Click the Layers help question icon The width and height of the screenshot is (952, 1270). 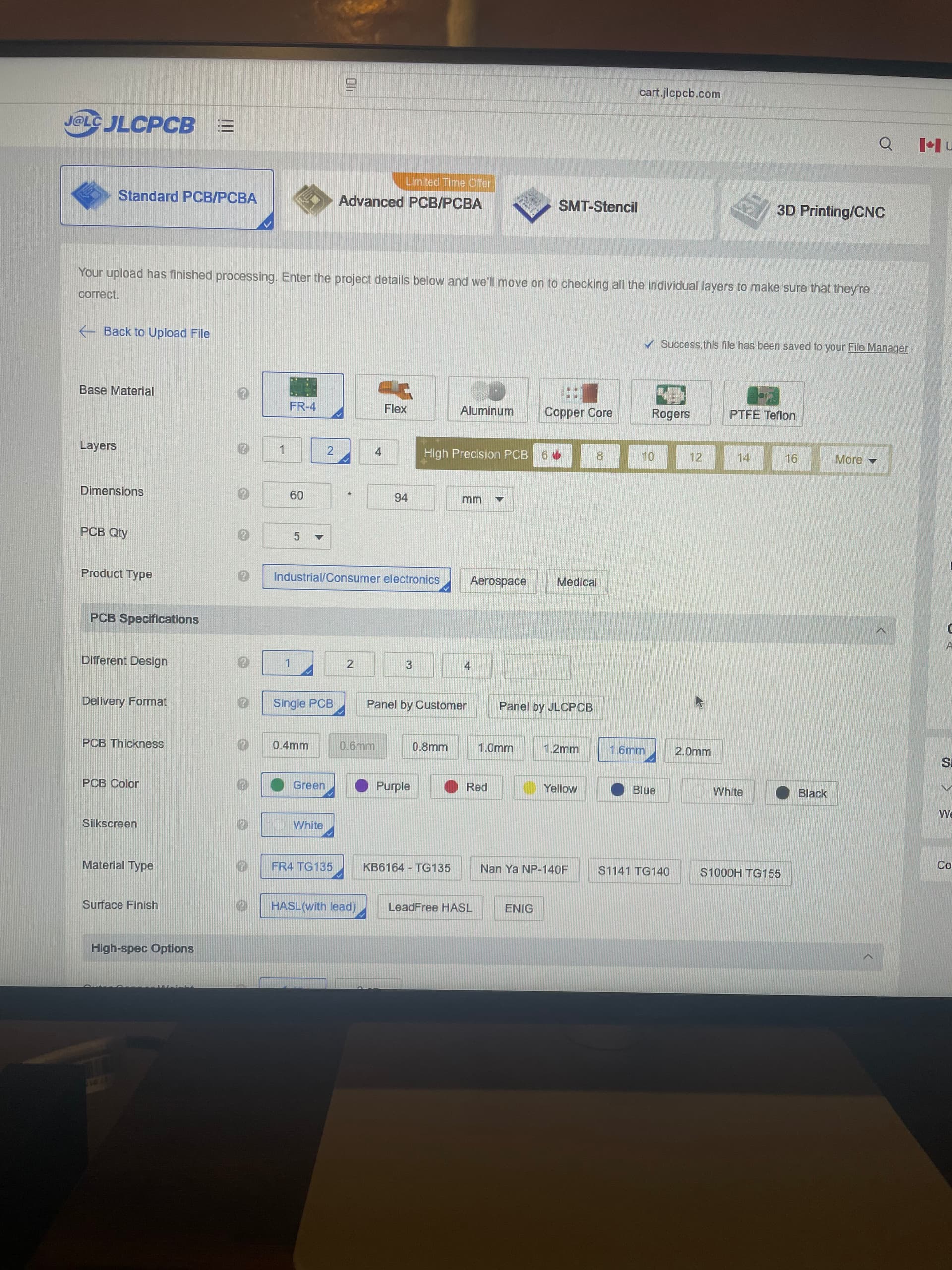[x=243, y=448]
